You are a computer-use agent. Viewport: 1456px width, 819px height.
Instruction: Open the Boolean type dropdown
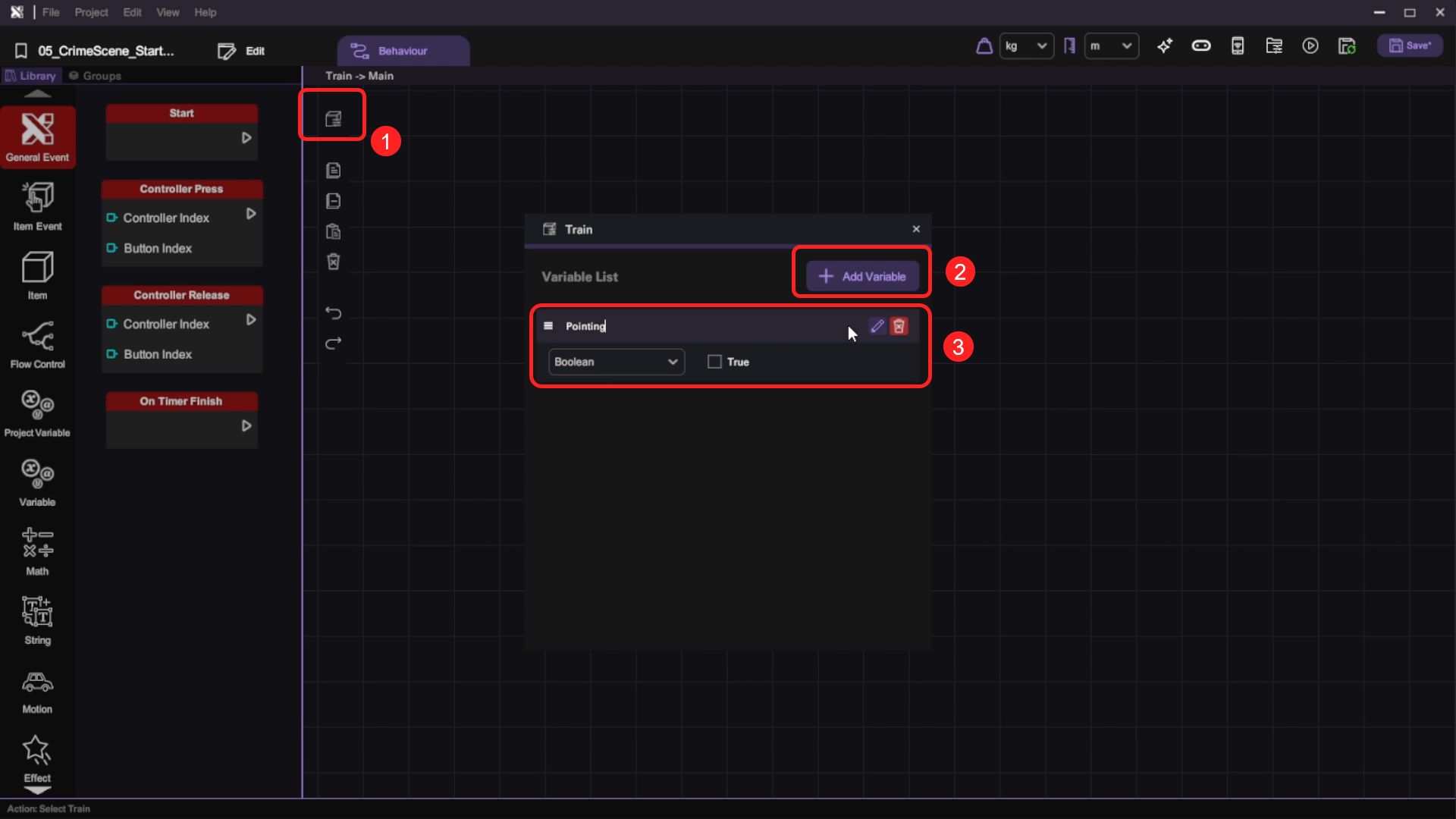[x=616, y=362]
